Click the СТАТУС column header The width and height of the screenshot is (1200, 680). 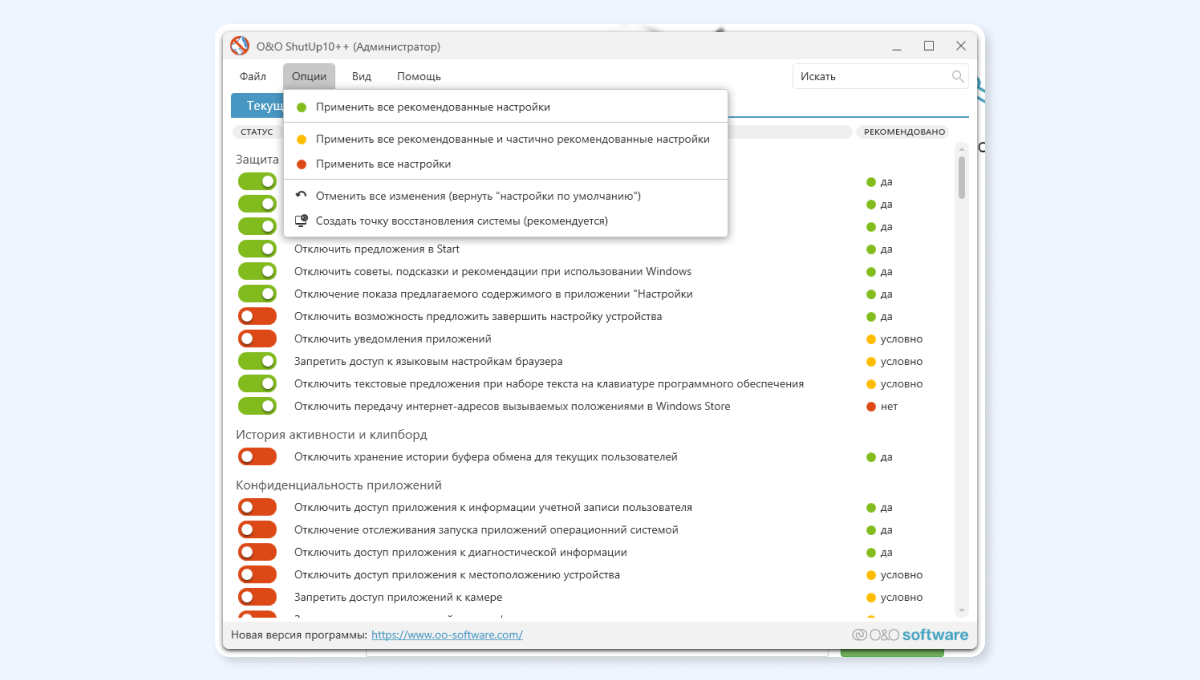(257, 132)
